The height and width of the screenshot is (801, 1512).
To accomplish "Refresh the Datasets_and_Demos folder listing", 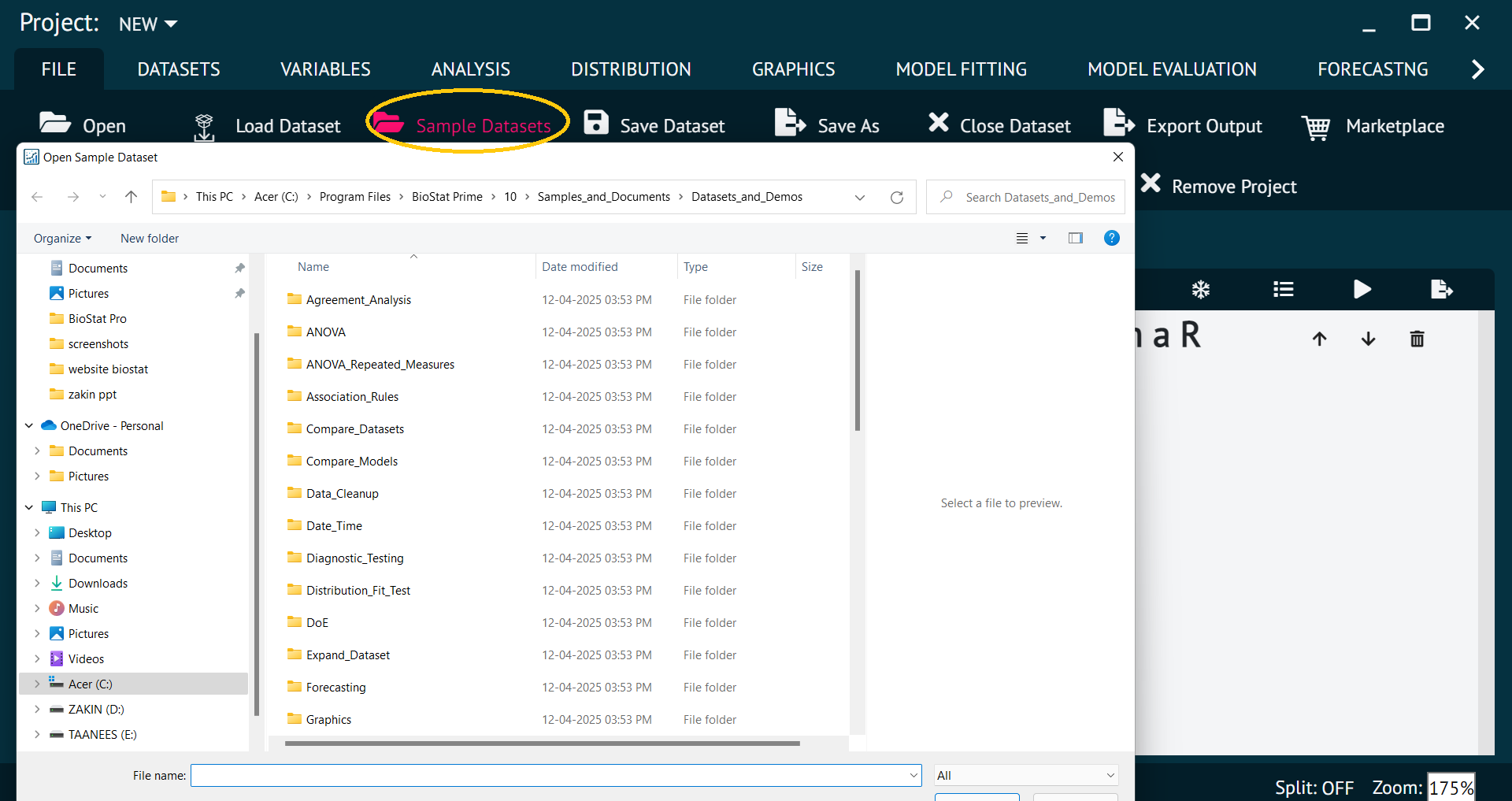I will (896, 197).
